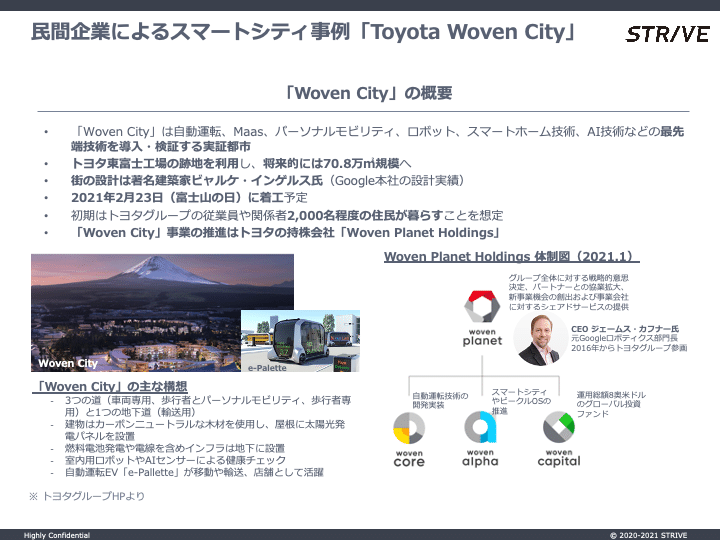Click the heading 「Woven City」の主な構想
Image resolution: width=720 pixels, height=540 pixels.
pos(110,386)
